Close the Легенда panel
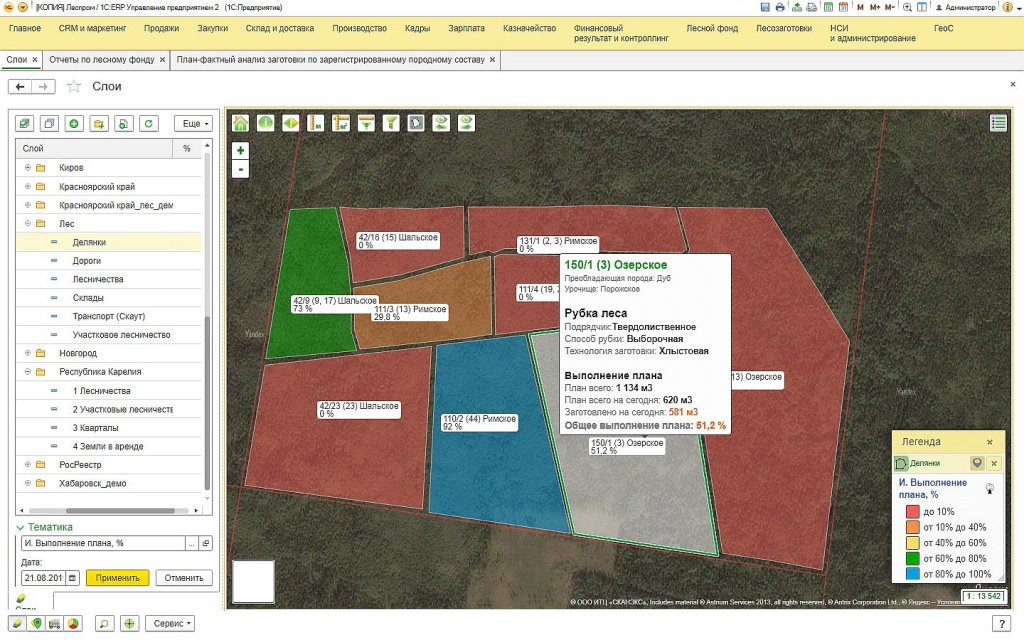This screenshot has height=640, width=1024. pos(989,442)
